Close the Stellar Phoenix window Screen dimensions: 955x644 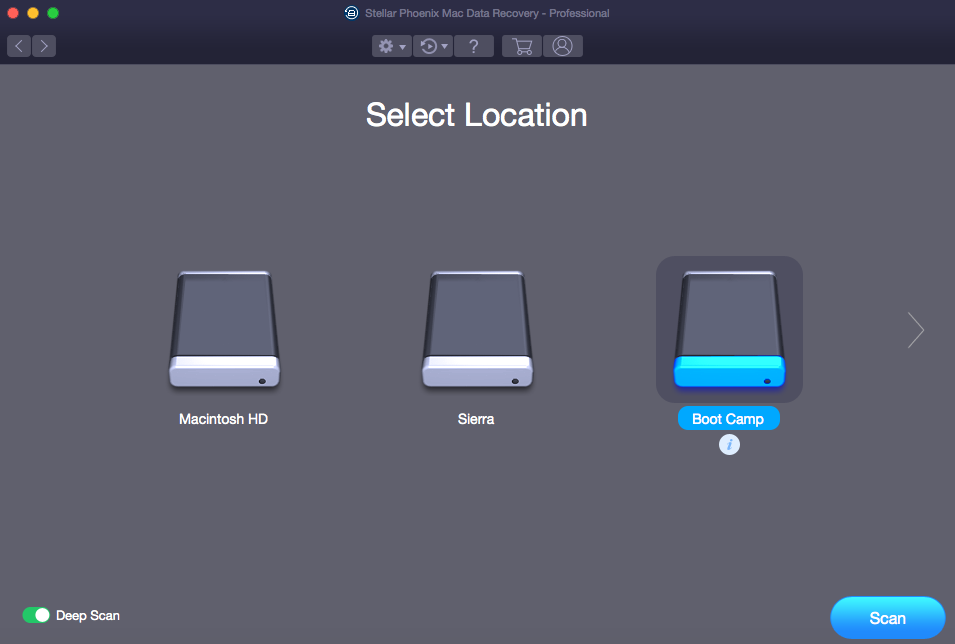[14, 13]
